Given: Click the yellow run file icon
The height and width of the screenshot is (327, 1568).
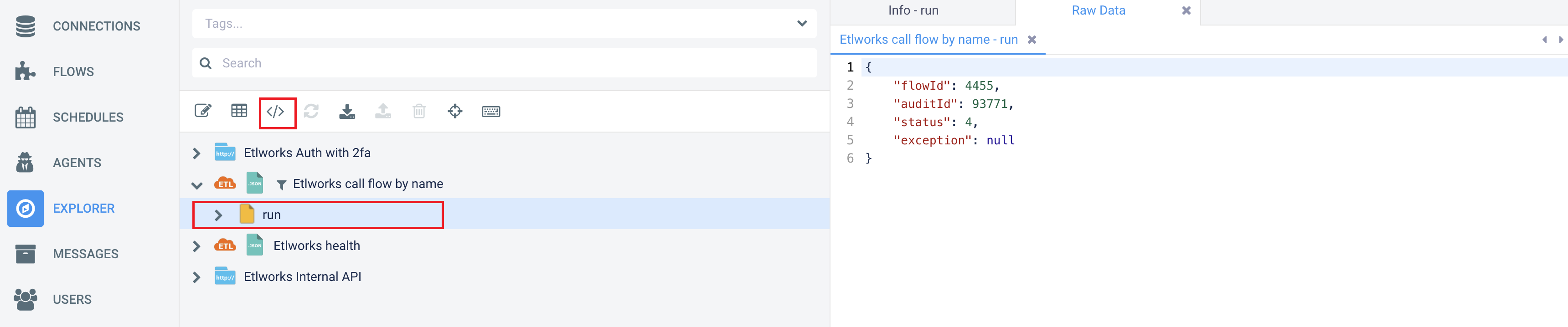Looking at the screenshot, I should coord(247,214).
